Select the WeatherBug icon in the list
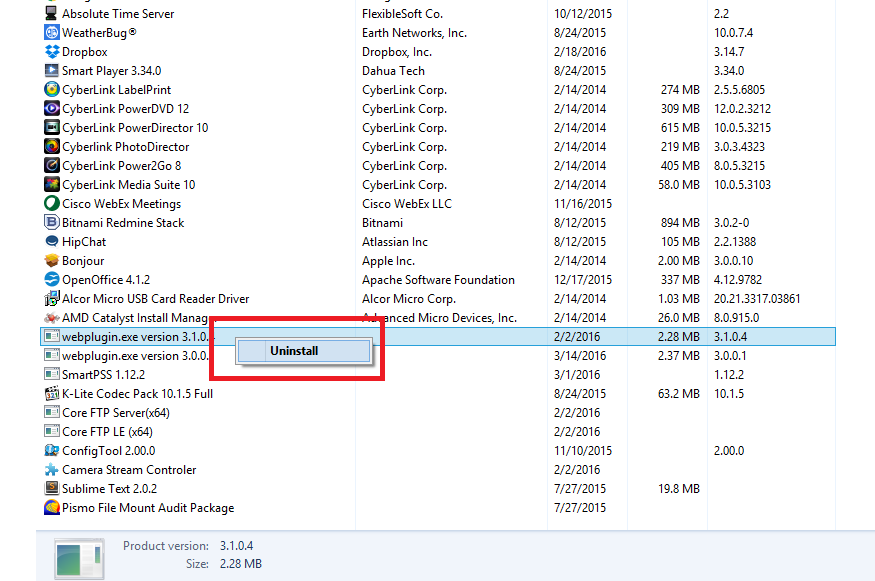This screenshot has width=875, height=581. 51,33
